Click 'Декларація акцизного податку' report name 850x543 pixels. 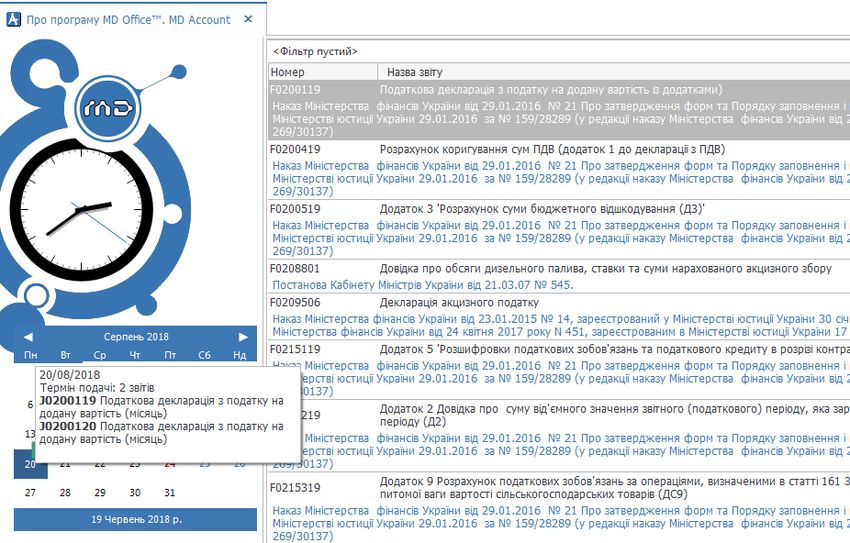[x=459, y=303]
